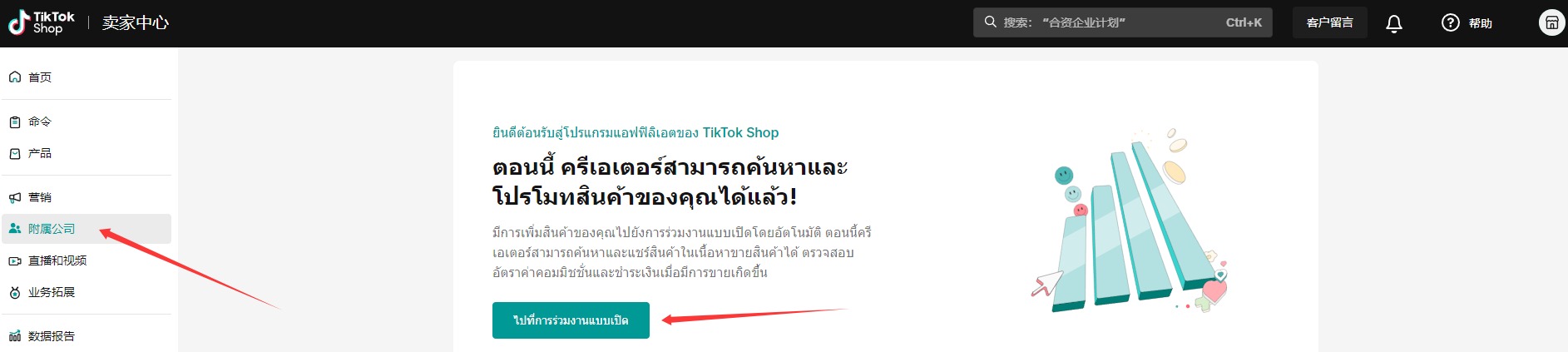
Task: Click the green ไปที่การร่วมงานแบบเปิด button
Action: (571, 320)
